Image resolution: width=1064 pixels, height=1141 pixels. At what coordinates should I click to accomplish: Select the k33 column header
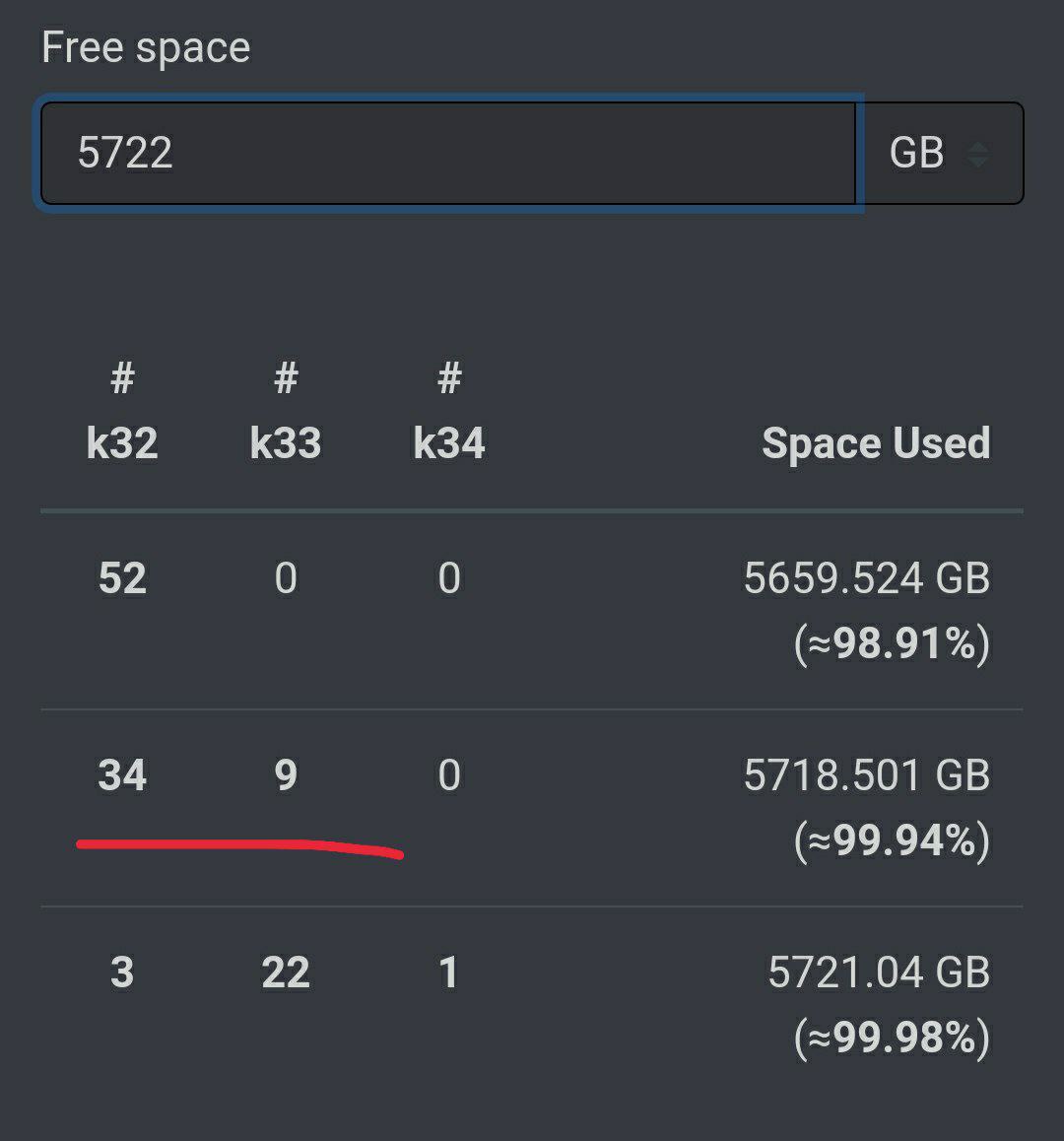[286, 443]
